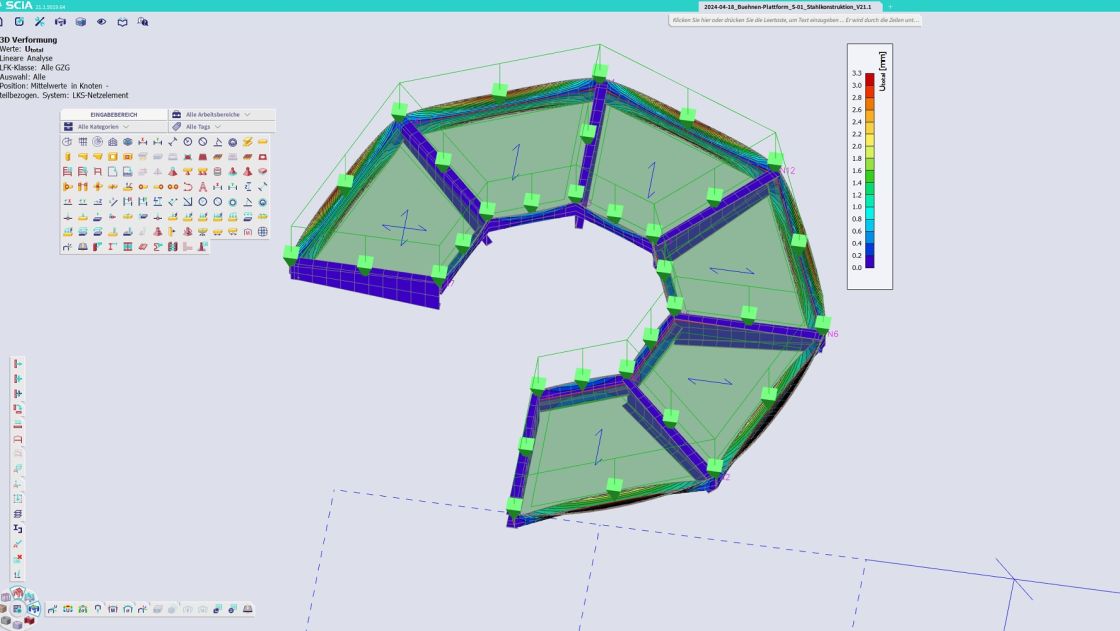Viewport: 1120px width, 631px height.
Task: Switch to the Buehnen-Plattform project tab
Action: pyautogui.click(x=789, y=6)
